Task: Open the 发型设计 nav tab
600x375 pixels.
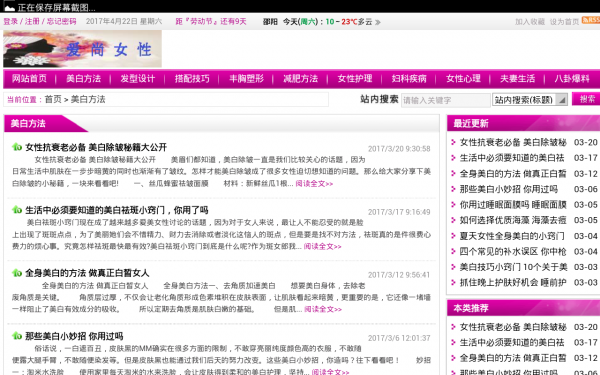Action: 138,78
